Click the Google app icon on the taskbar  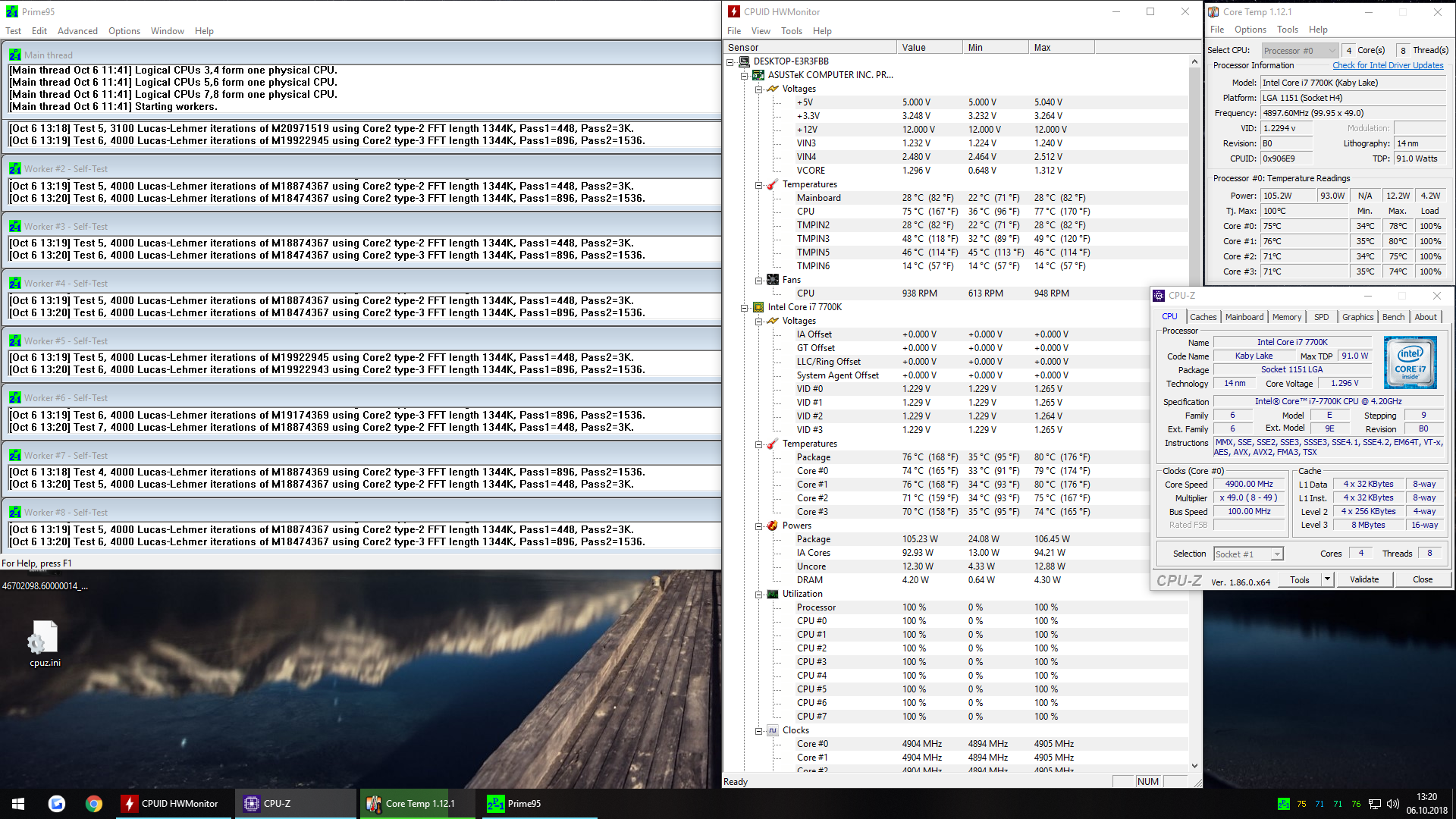[x=57, y=804]
